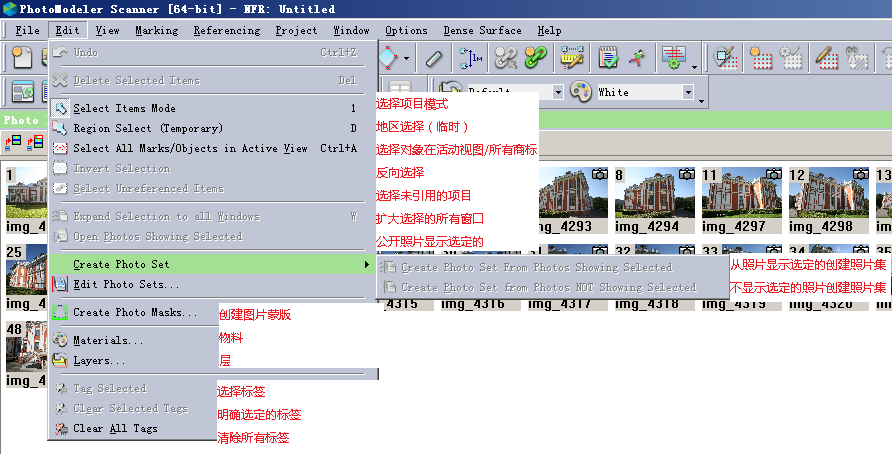Click the grayed dense surface gear icon
Viewport: 892px width, 454px height.
[x=791, y=57]
